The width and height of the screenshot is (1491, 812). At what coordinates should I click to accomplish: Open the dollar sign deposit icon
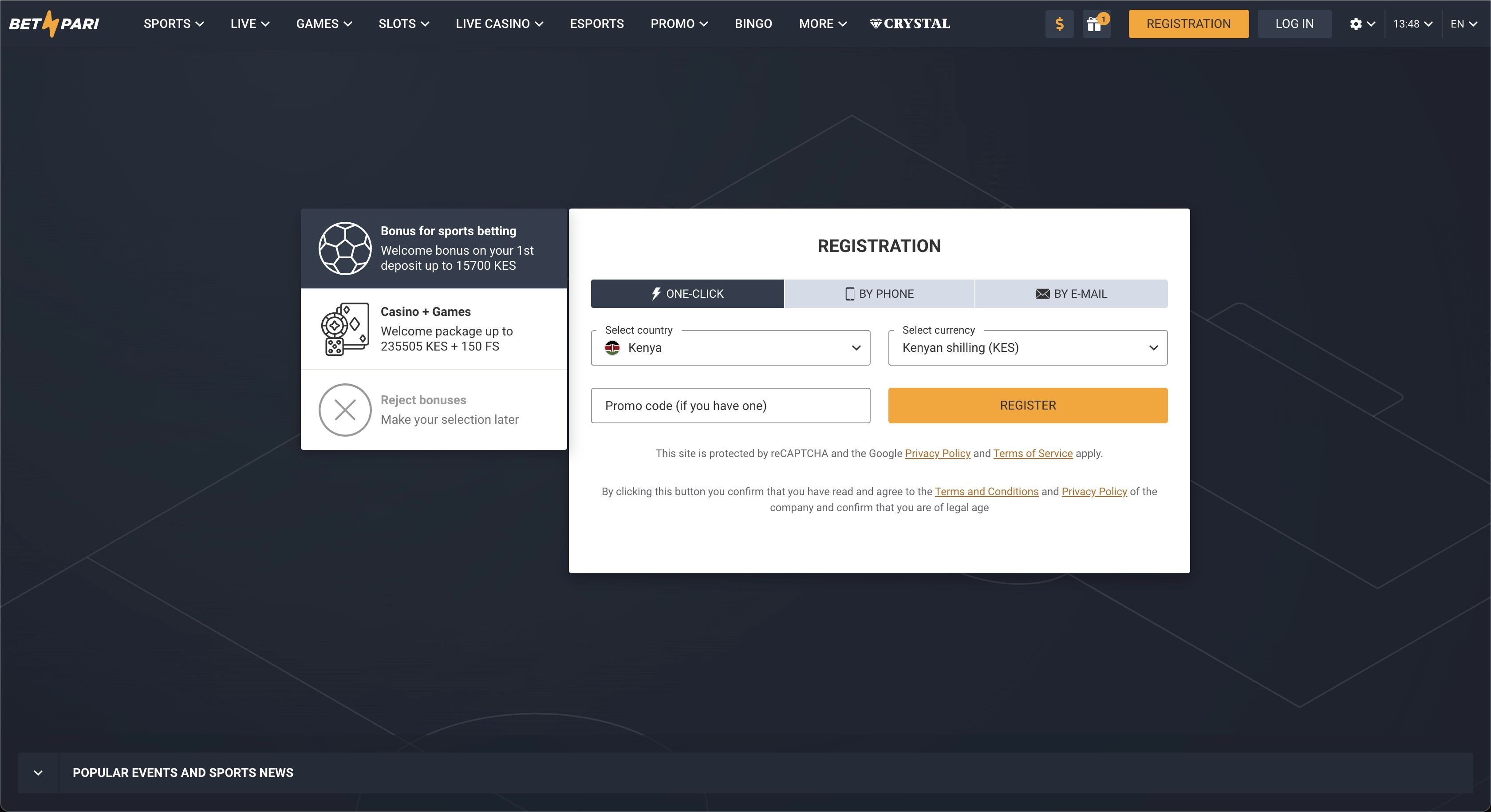coord(1059,24)
